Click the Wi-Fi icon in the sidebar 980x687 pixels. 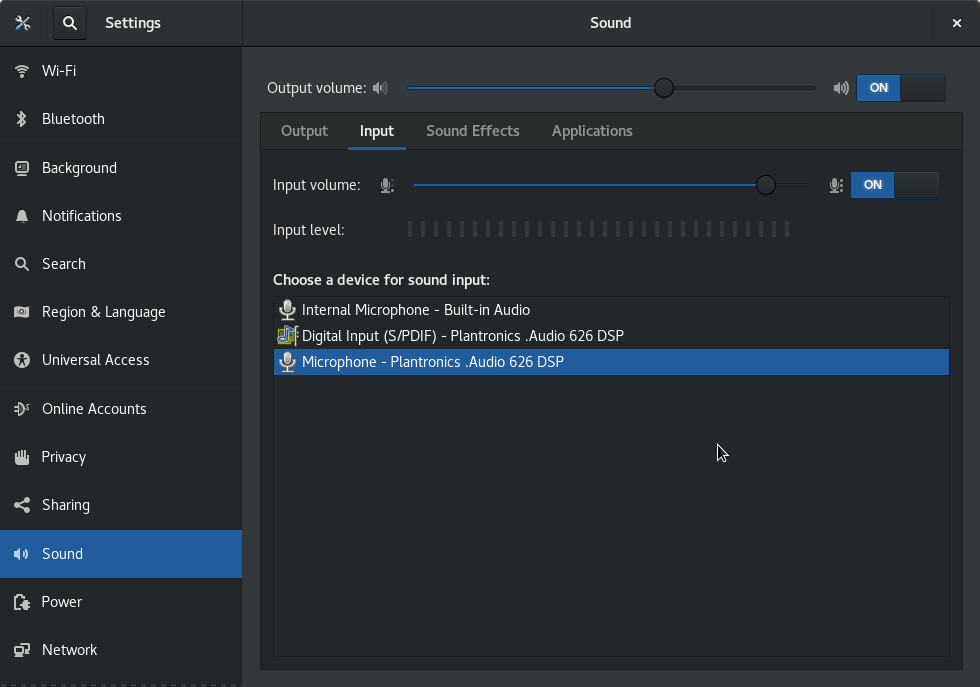pos(21,70)
